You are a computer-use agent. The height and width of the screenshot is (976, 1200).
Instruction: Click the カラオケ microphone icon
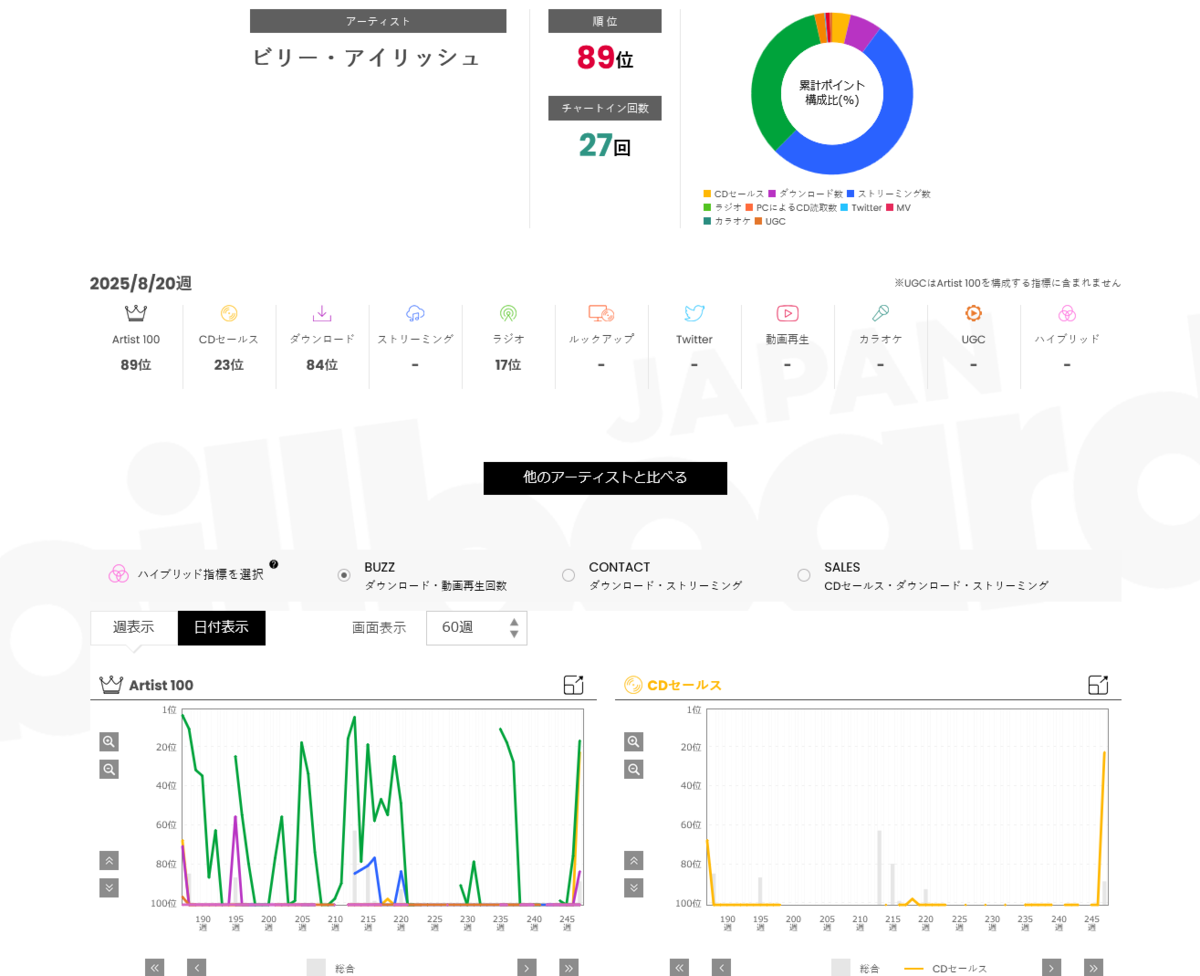pos(880,313)
